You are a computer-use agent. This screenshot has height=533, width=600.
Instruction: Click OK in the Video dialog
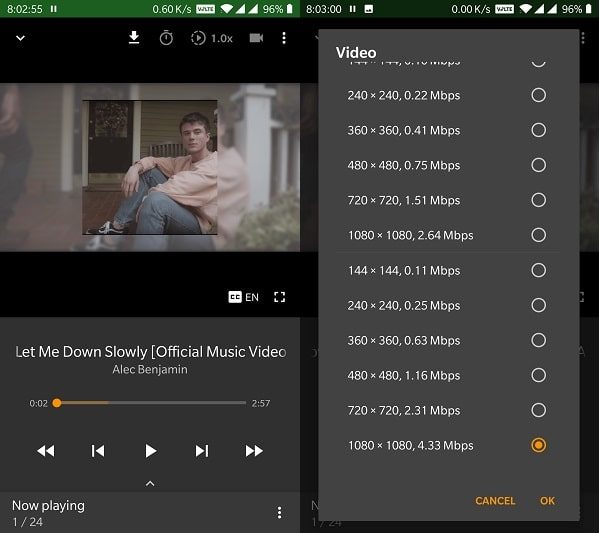(547, 501)
